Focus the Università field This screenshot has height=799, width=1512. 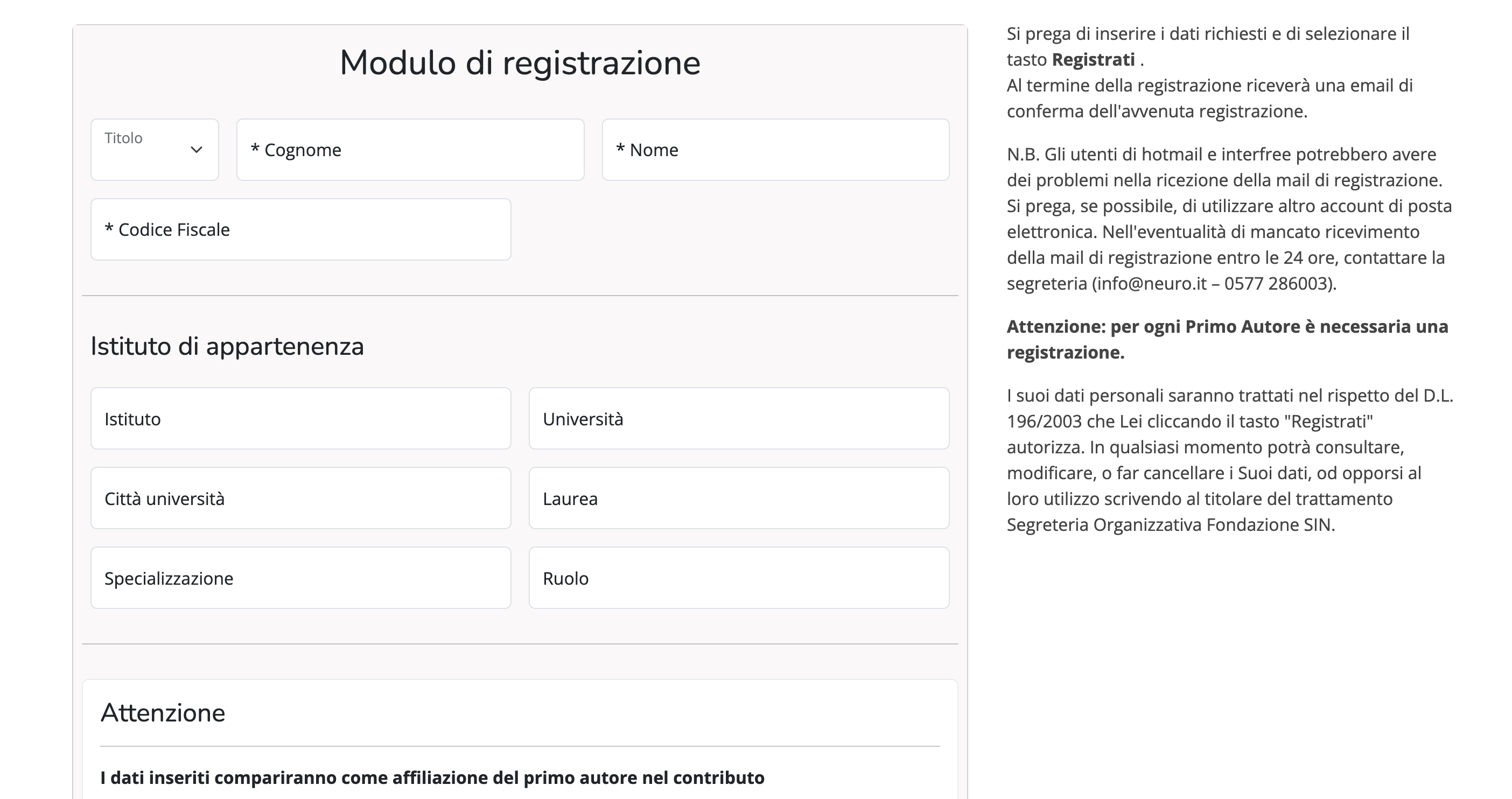[738, 418]
